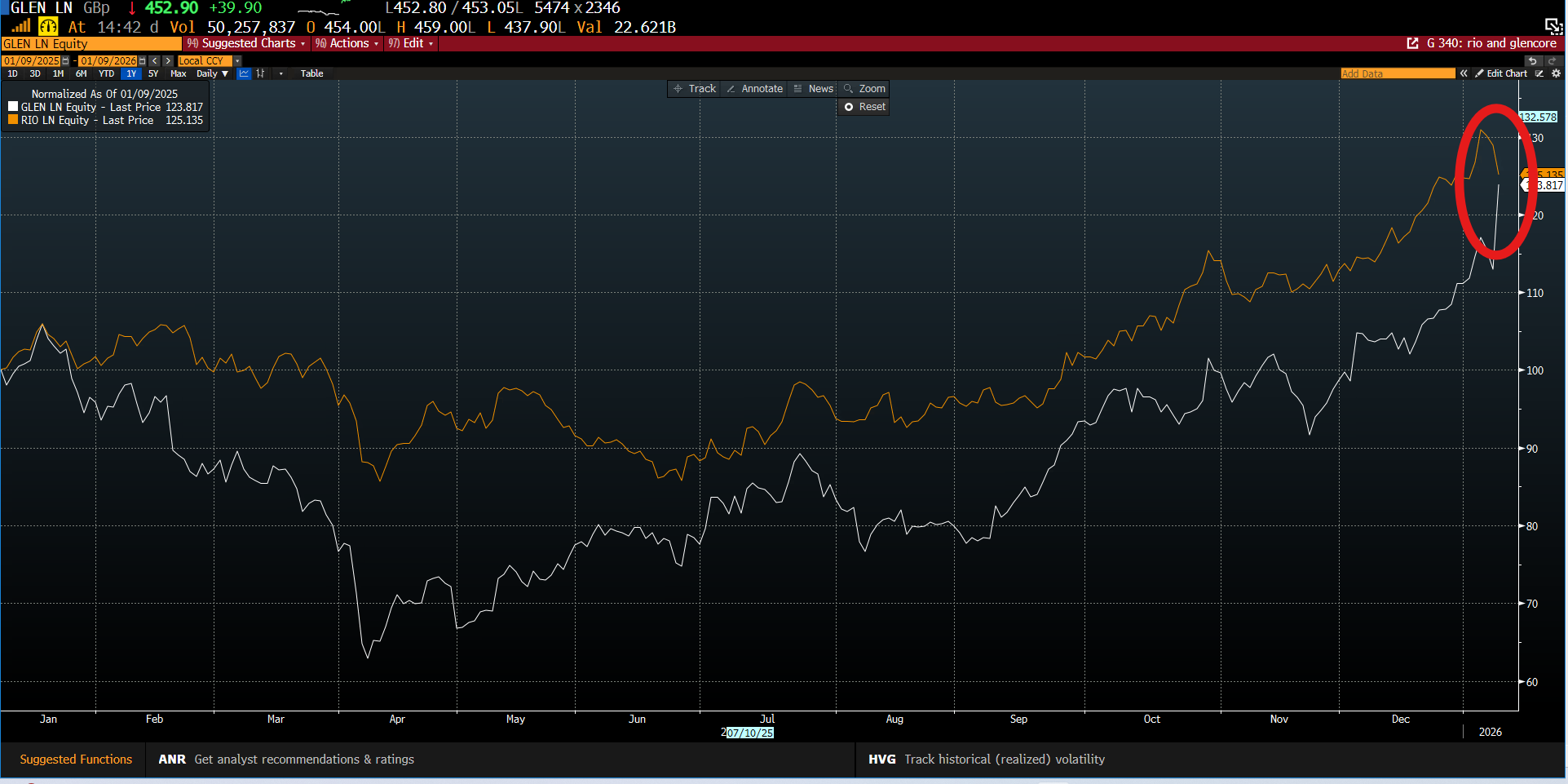Viewport: 1568px width, 784px height.
Task: Click the end date field 01/09/2026
Action: [x=108, y=61]
